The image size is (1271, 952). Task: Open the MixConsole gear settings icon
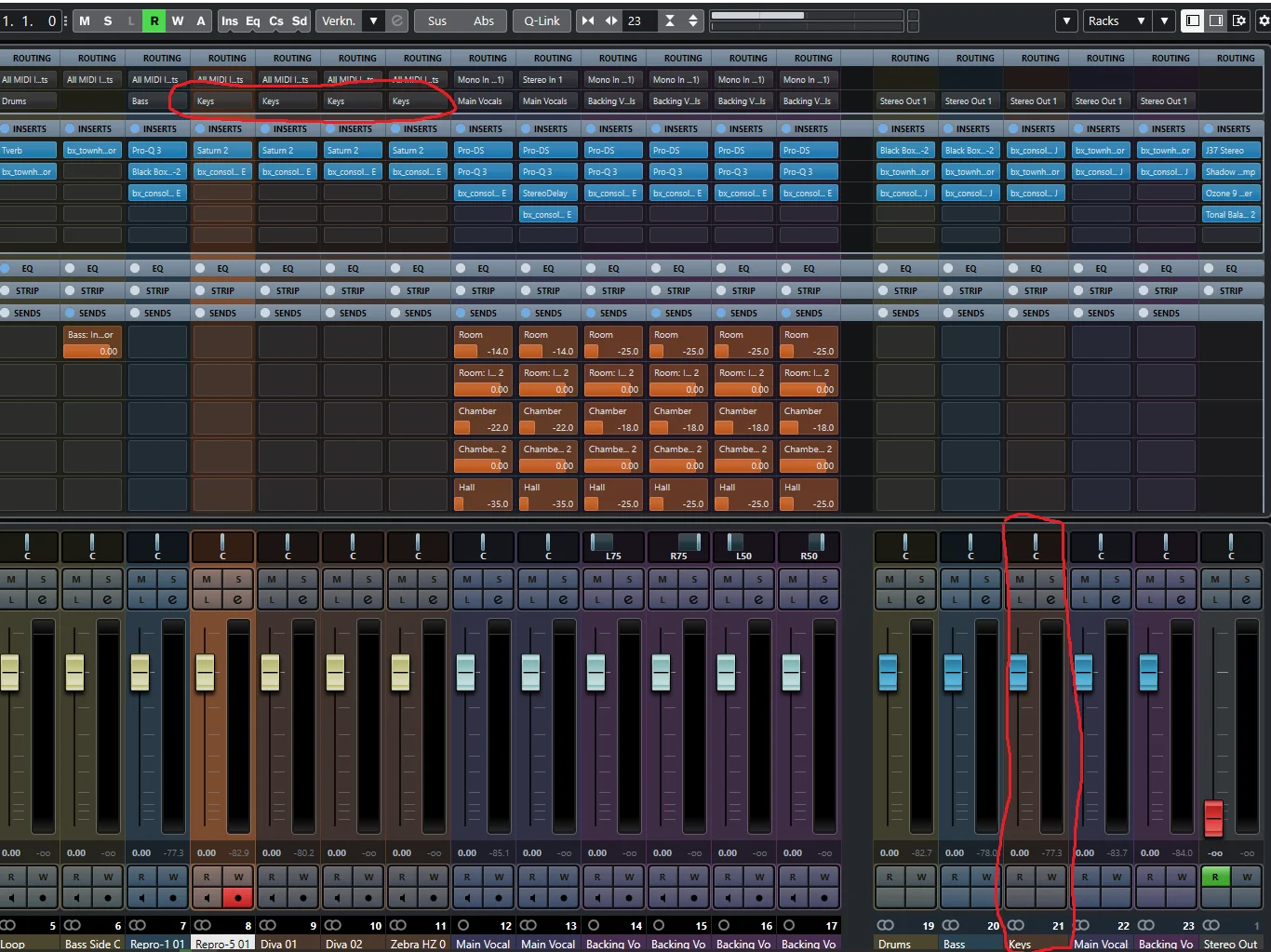click(x=1264, y=20)
